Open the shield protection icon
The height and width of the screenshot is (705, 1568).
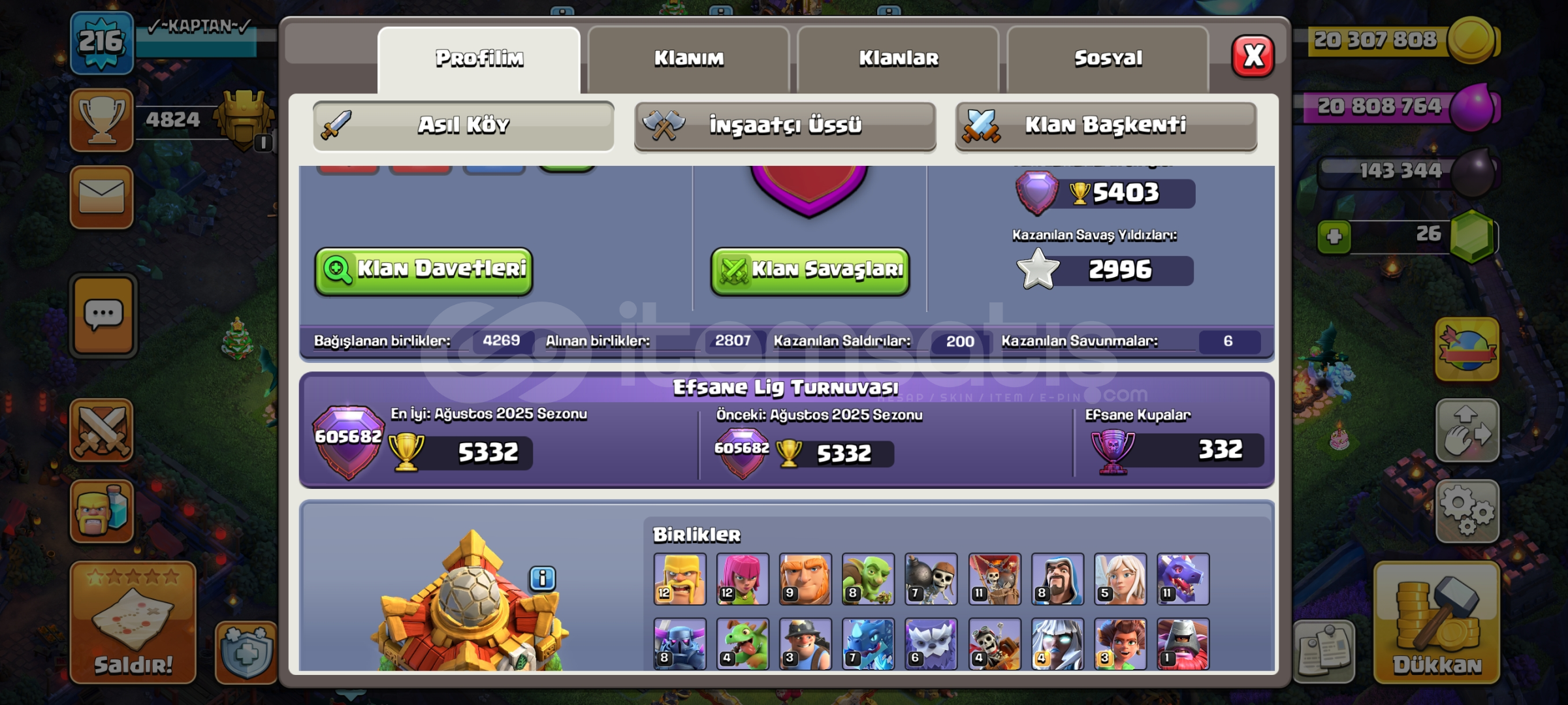click(246, 651)
